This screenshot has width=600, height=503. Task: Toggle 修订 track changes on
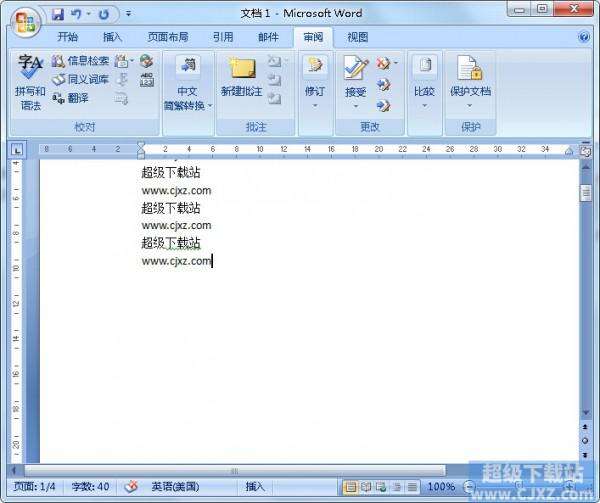tap(315, 68)
